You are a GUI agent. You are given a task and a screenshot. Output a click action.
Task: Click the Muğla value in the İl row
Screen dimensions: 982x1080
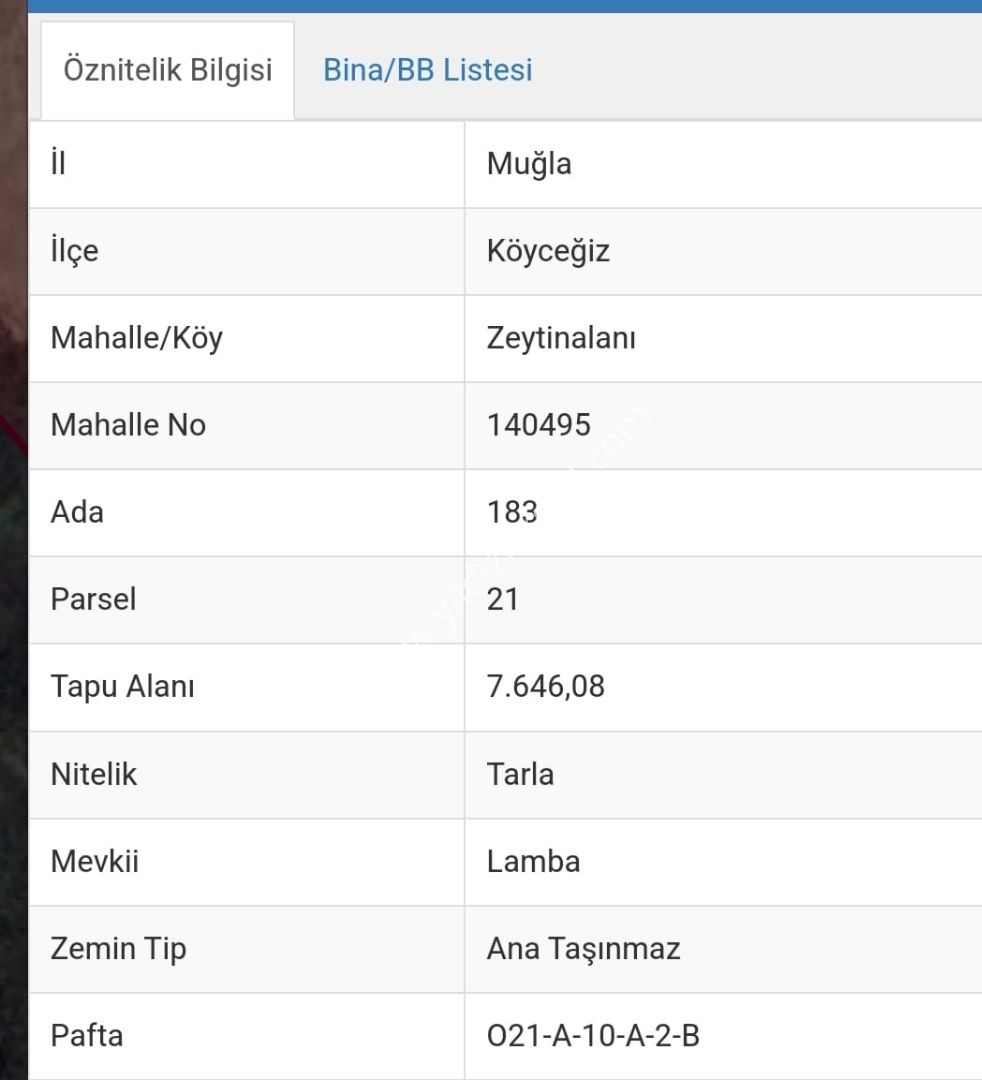529,164
